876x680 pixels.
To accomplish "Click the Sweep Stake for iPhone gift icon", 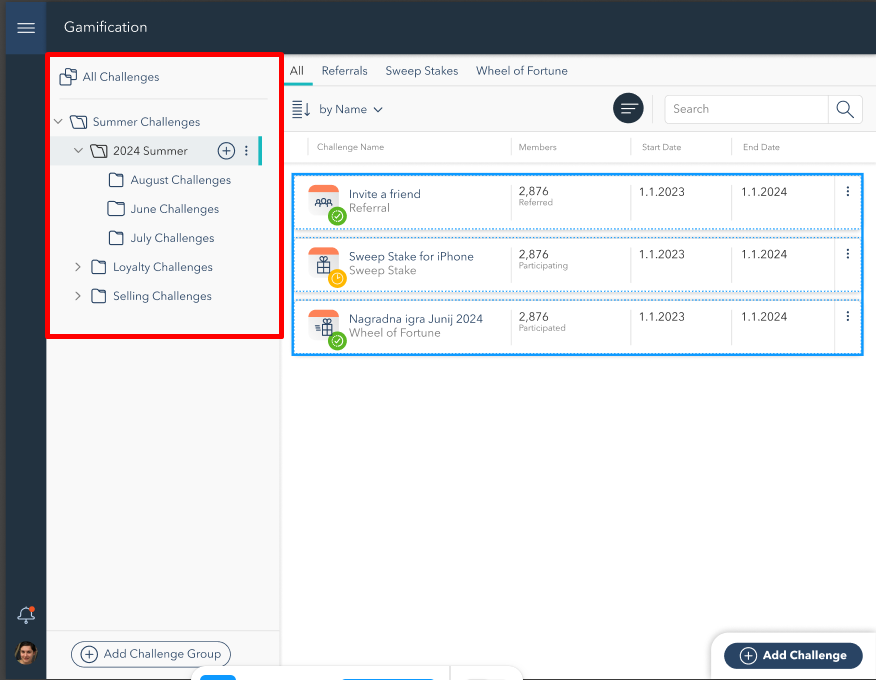I will pos(323,262).
